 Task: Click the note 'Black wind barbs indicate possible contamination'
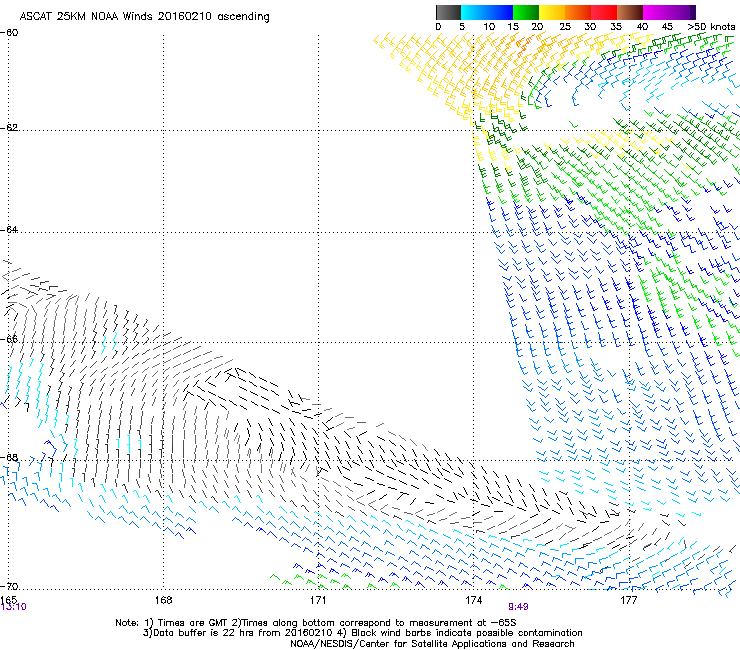click(x=467, y=633)
